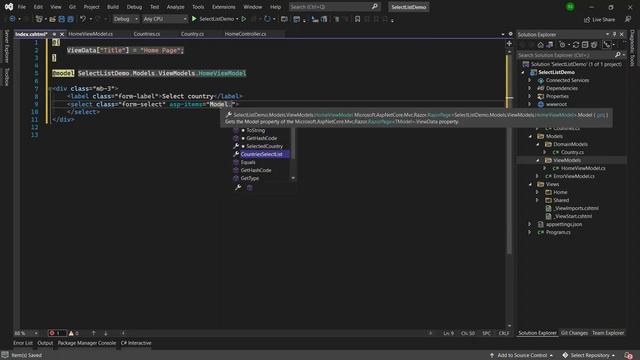640x360 pixels.
Task: Click Select Repository in status bar
Action: tap(589, 356)
